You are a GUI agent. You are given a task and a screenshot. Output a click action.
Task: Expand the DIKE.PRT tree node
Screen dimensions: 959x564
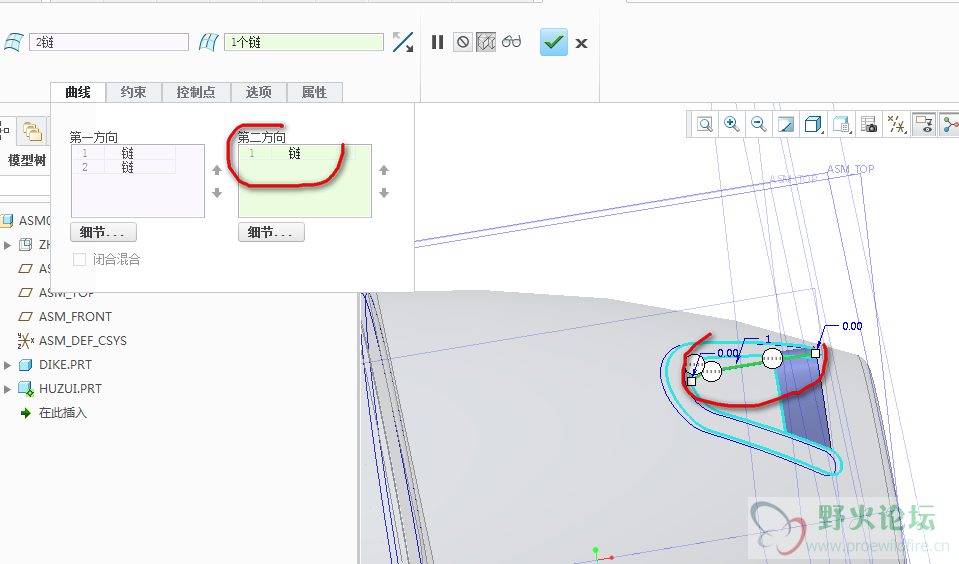point(7,365)
